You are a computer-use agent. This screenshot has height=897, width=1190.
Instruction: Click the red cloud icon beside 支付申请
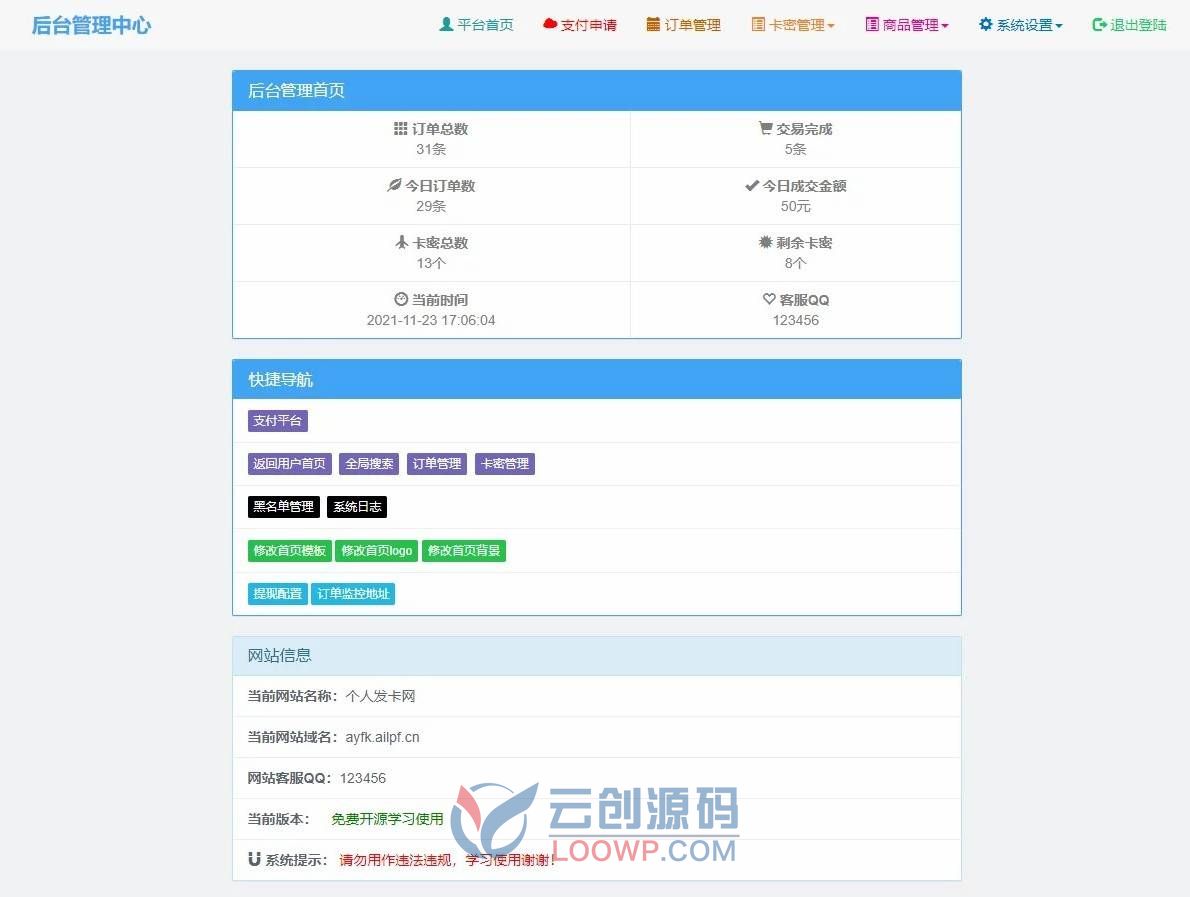point(550,24)
